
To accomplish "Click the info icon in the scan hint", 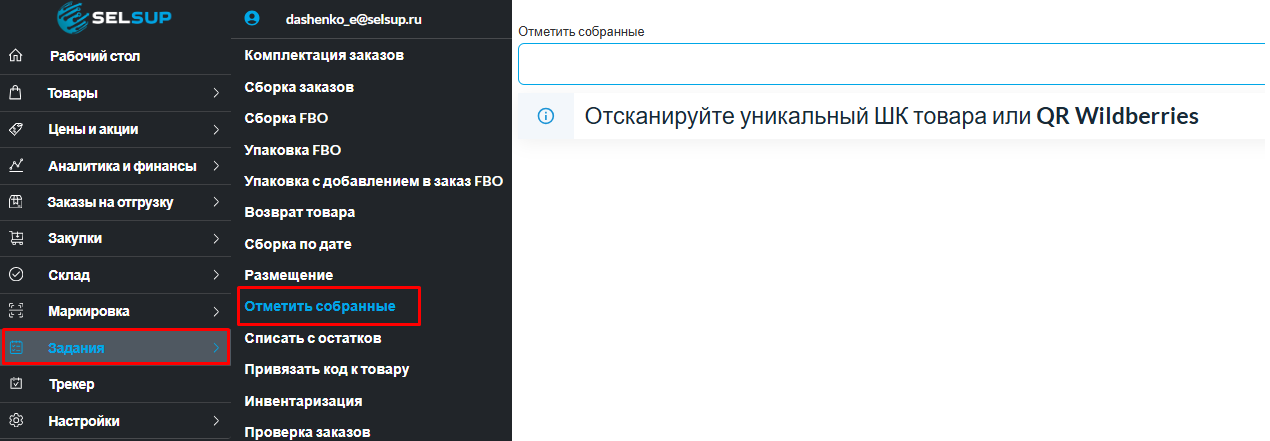I will [x=546, y=116].
